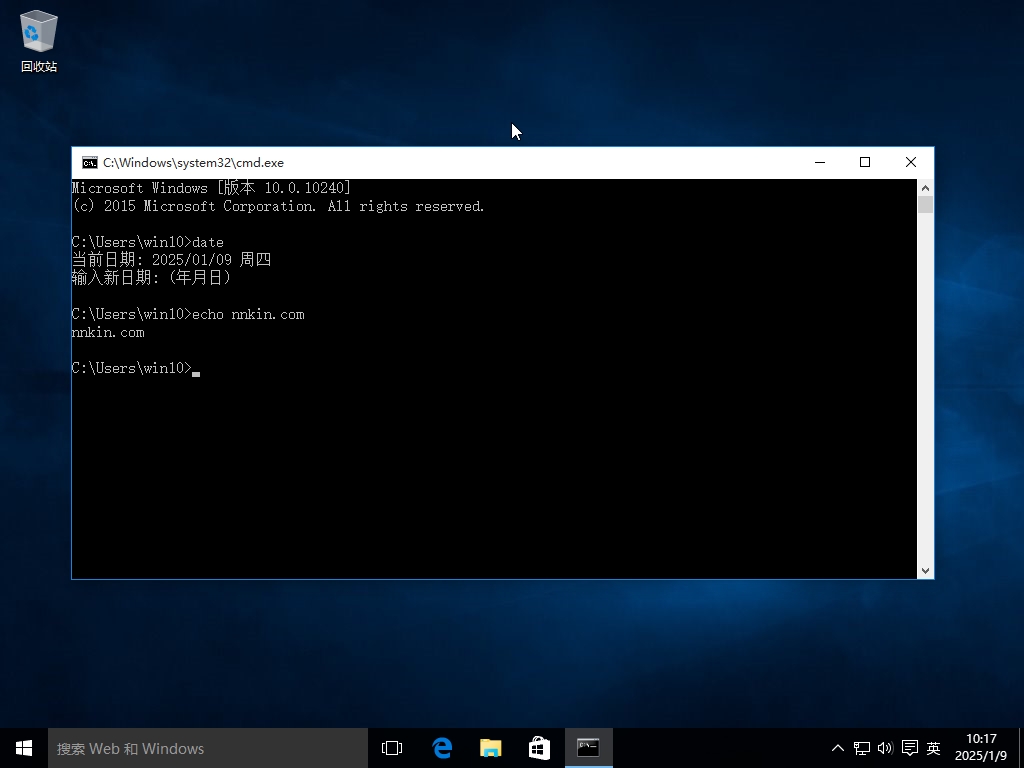Click the cmd vertical scrollbar thumb
This screenshot has height=768, width=1024.
click(x=926, y=205)
